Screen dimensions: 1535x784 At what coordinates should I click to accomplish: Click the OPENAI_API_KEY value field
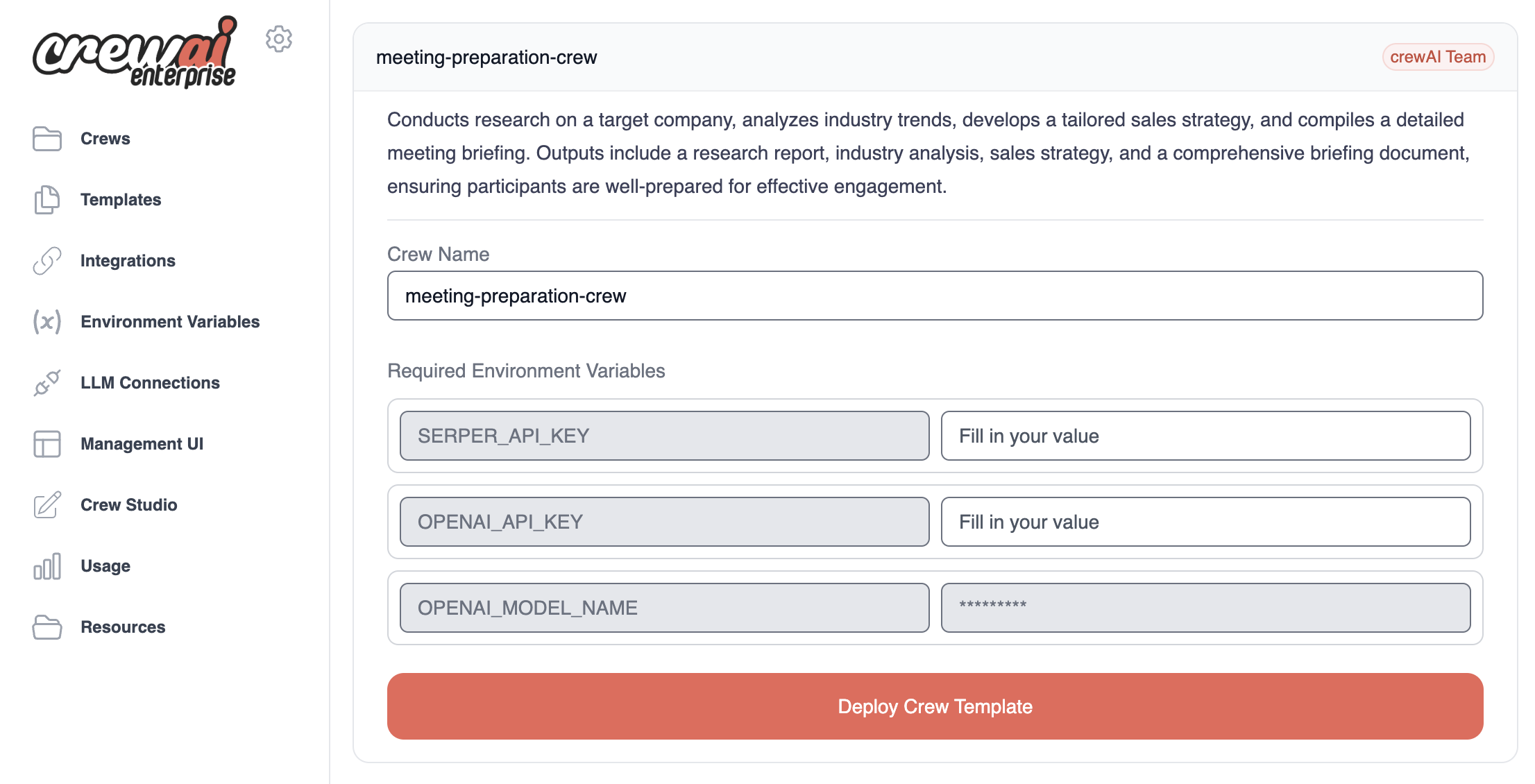point(1205,522)
